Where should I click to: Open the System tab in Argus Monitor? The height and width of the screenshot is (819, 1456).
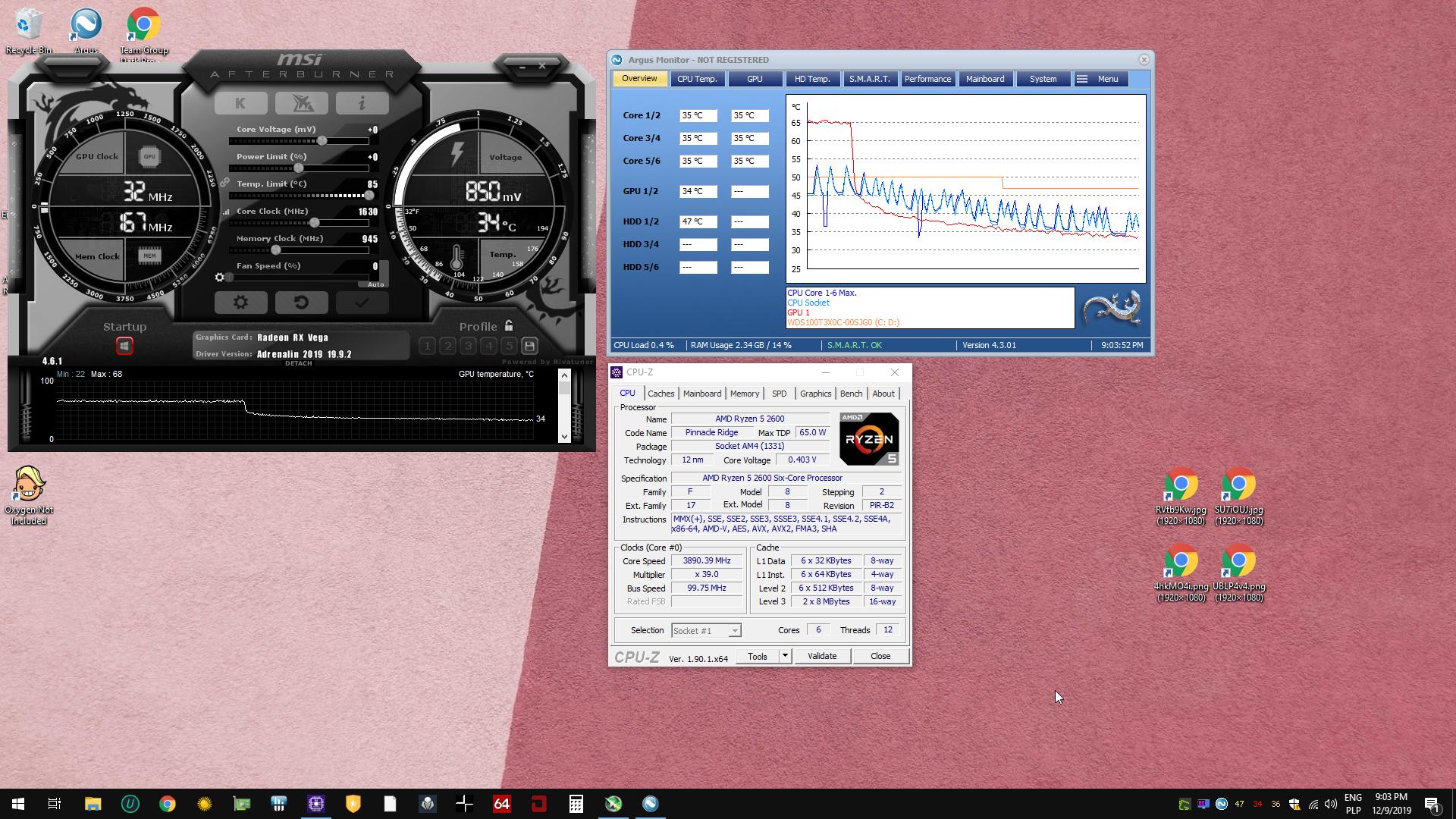pyautogui.click(x=1043, y=79)
